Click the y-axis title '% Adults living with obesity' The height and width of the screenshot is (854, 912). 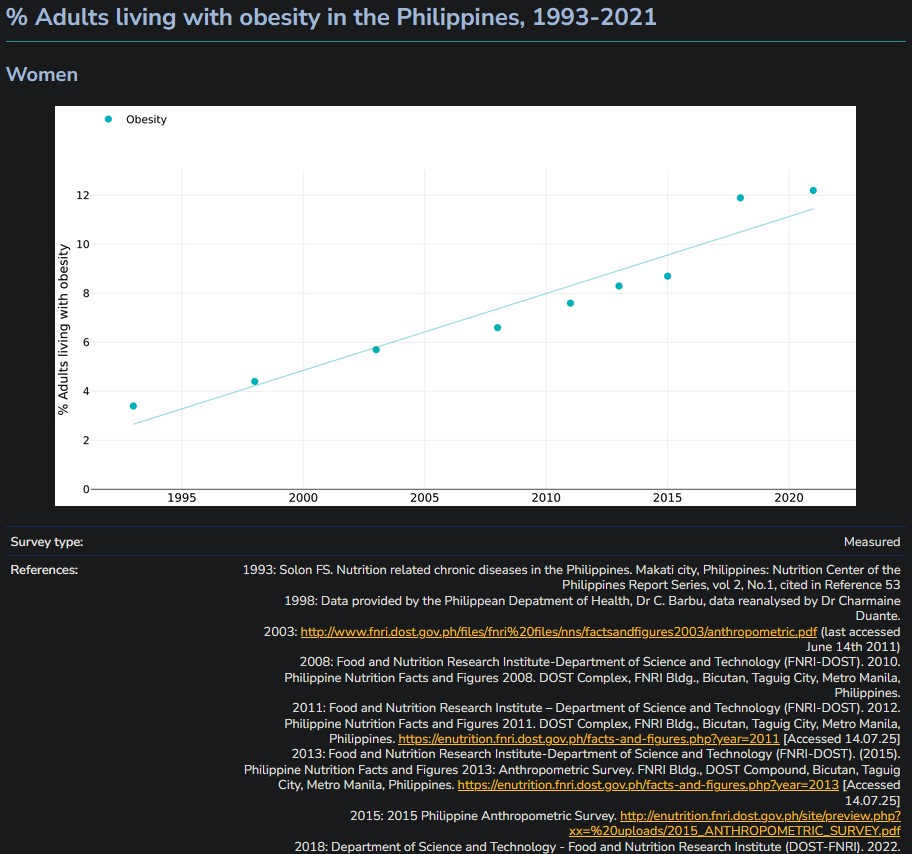pos(63,329)
